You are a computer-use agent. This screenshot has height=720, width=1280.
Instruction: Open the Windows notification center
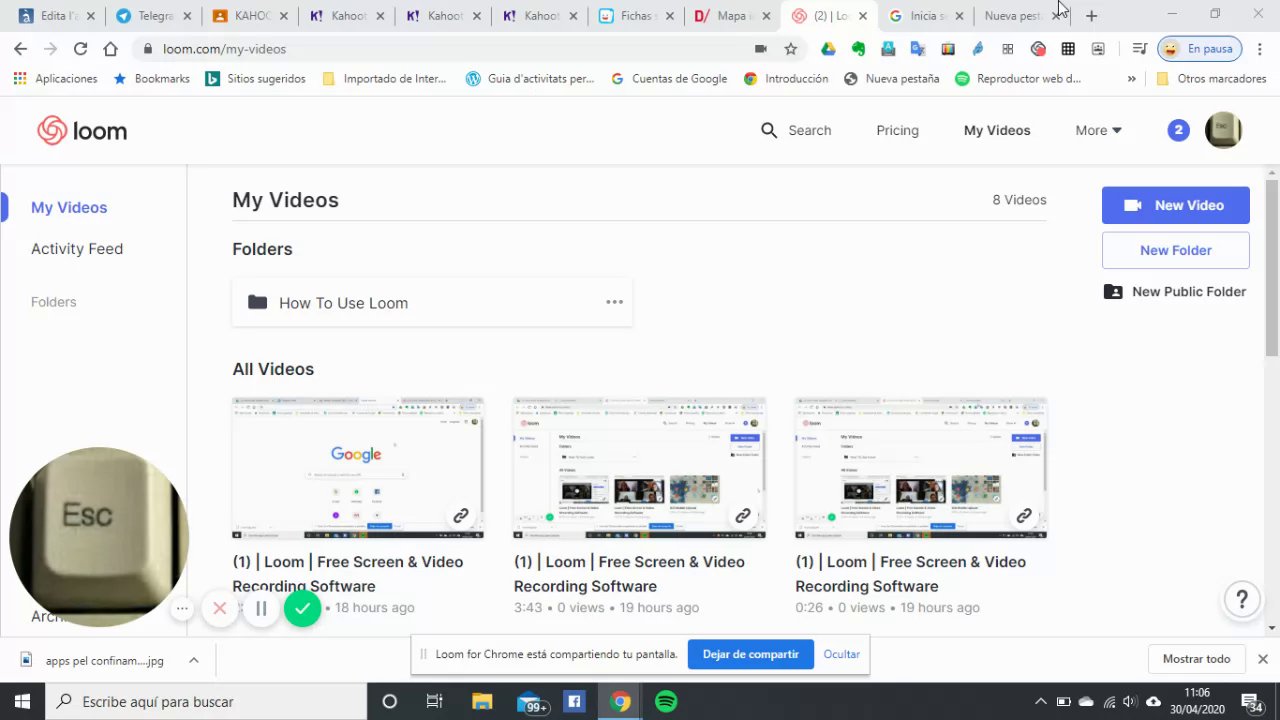[1250, 701]
